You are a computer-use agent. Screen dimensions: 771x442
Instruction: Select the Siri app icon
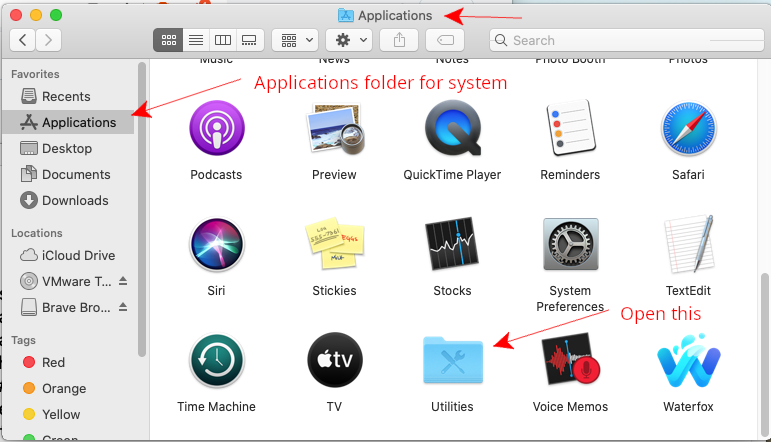(216, 244)
